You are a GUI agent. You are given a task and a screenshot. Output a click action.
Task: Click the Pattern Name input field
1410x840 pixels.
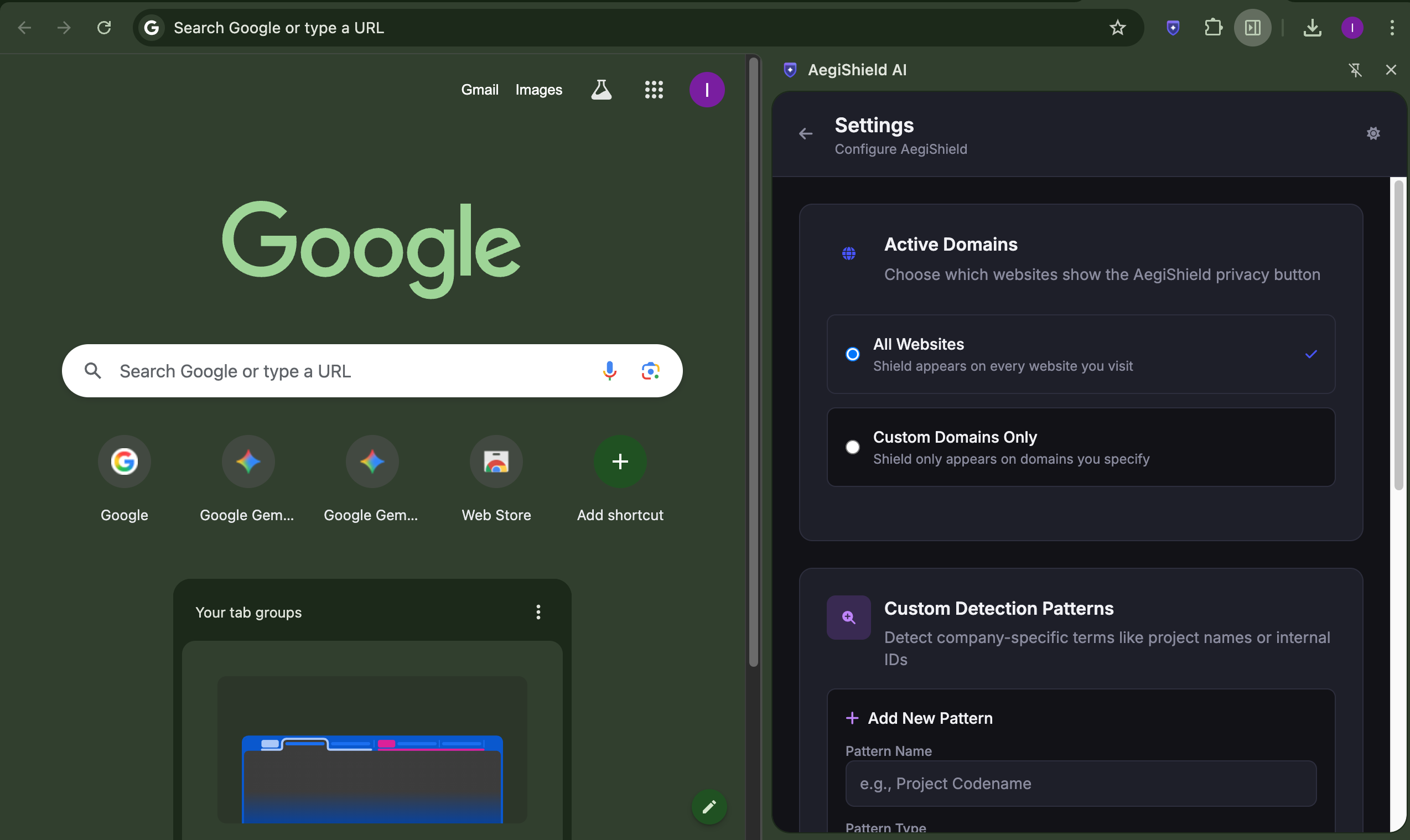[x=1080, y=784]
